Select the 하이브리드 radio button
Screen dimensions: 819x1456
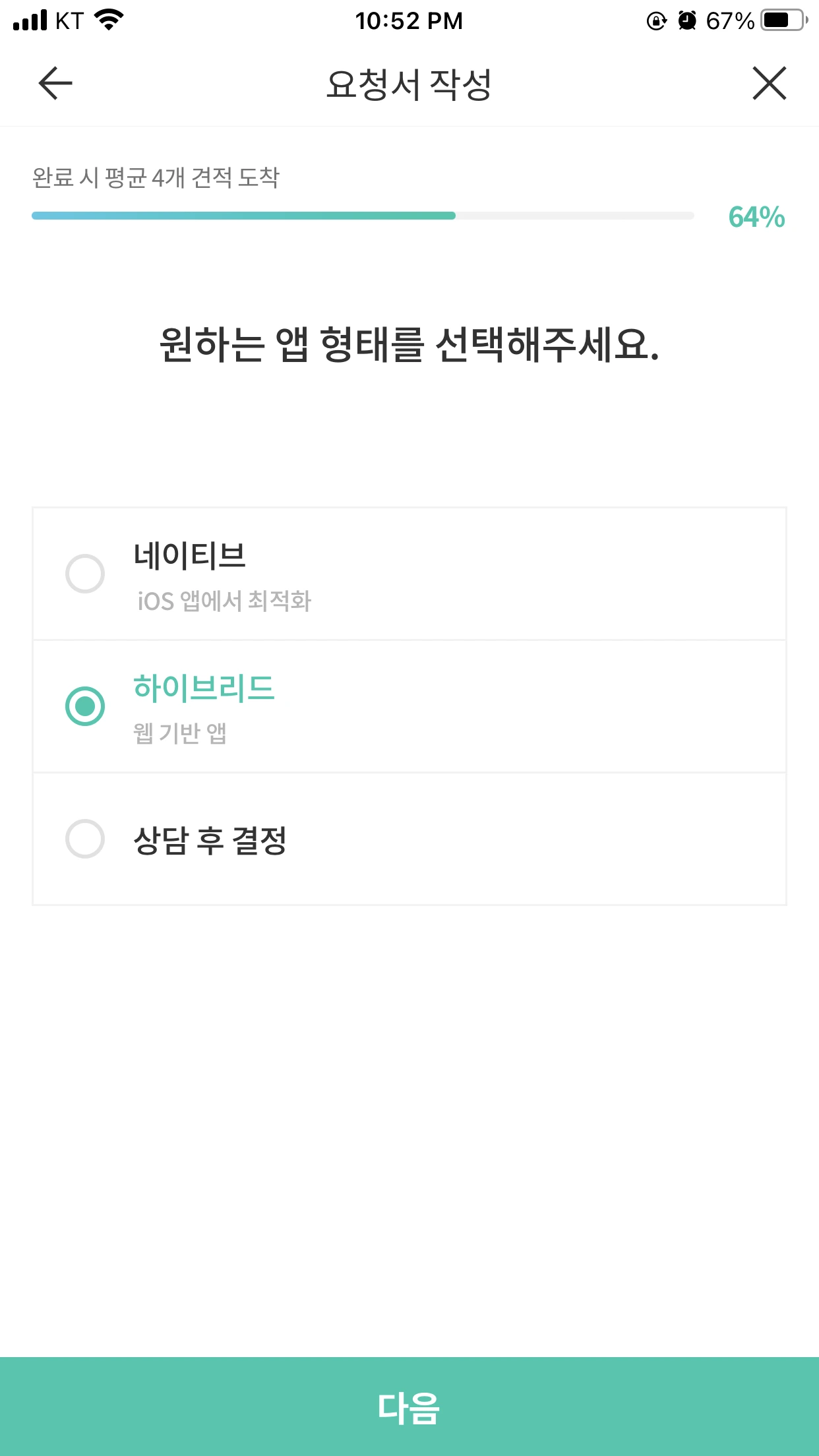point(85,706)
